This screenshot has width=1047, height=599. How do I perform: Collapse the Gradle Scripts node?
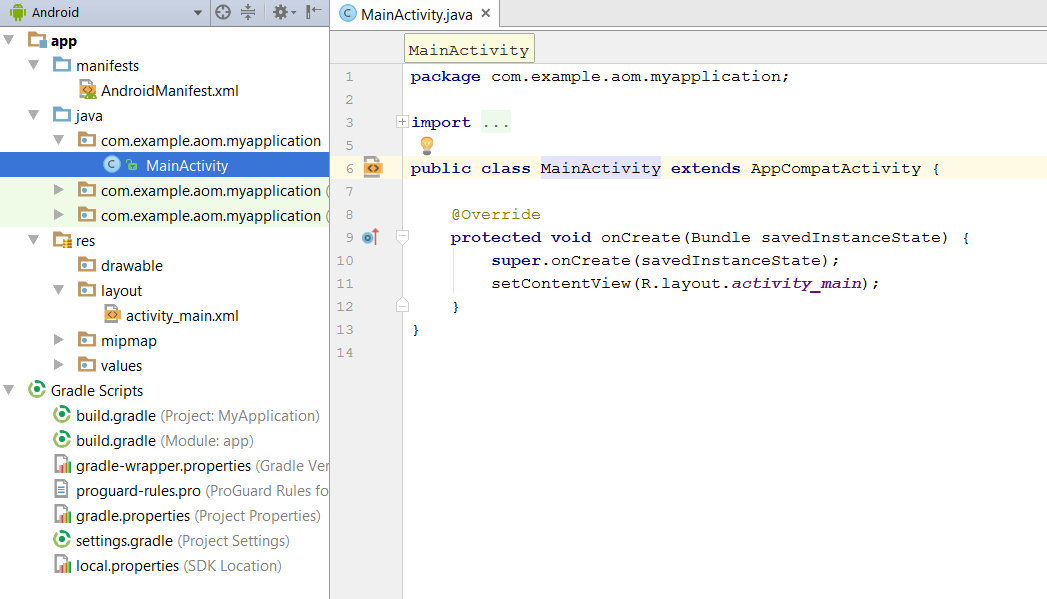click(x=9, y=391)
